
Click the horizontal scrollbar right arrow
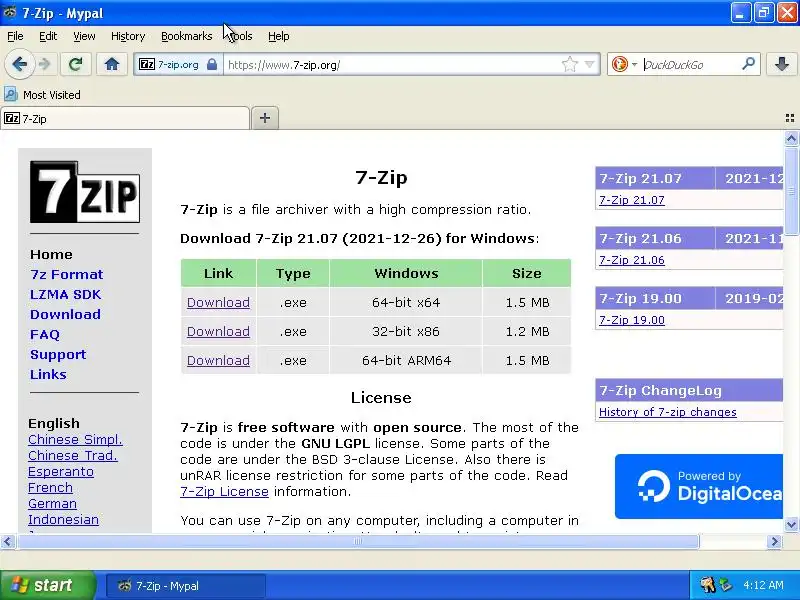(774, 541)
